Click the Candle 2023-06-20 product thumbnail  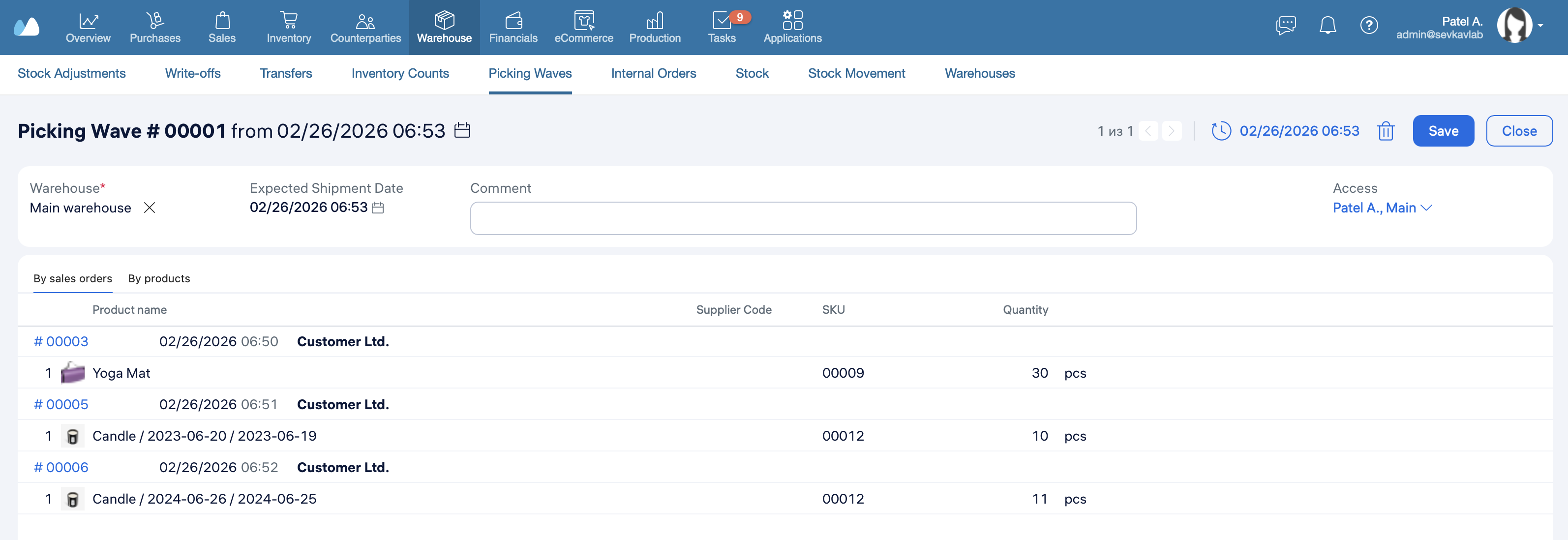72,436
